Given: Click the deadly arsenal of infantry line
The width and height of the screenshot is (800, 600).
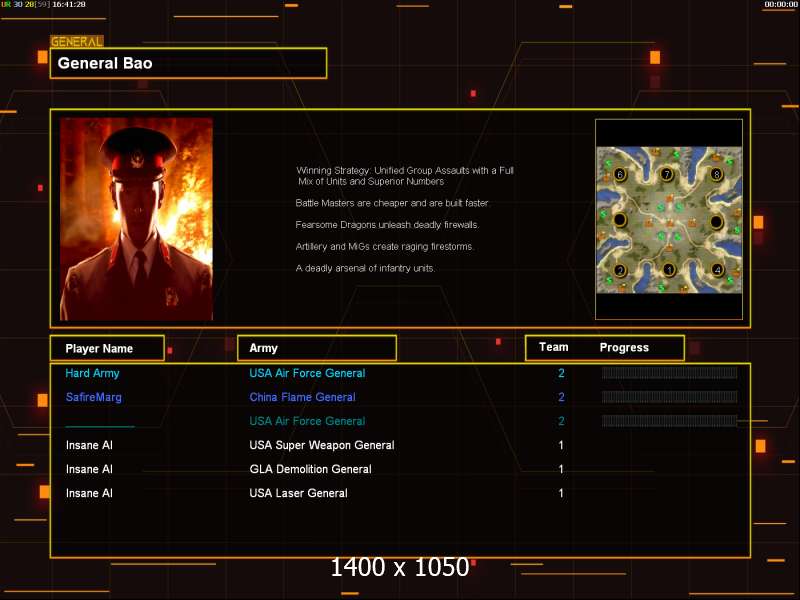Looking at the screenshot, I should 365,268.
